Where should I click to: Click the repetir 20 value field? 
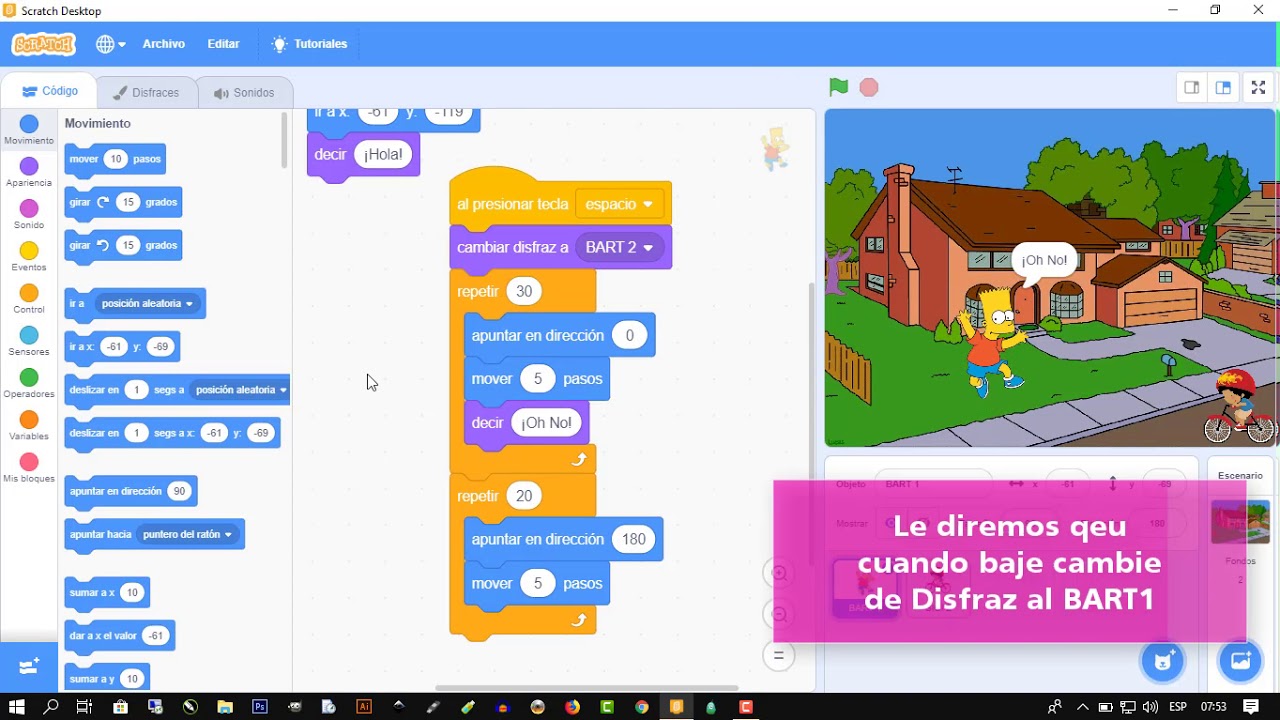point(524,496)
